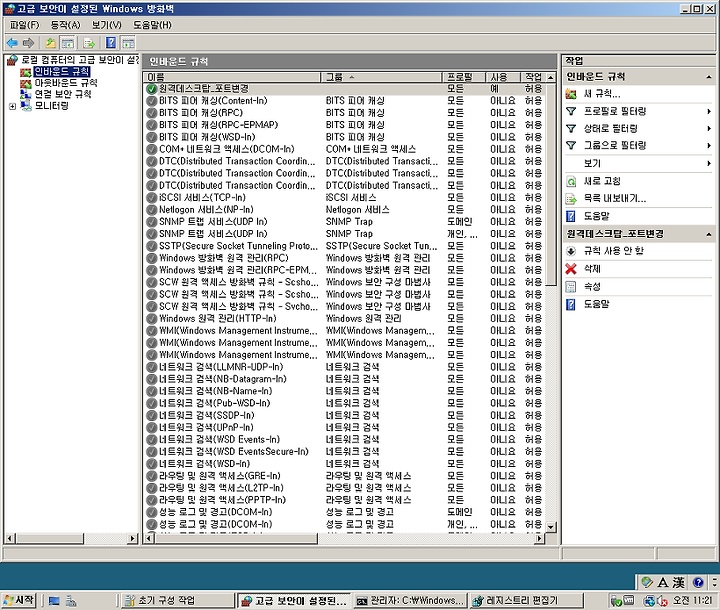Click the 새 규칙... action link
720x610 pixels.
click(x=602, y=94)
